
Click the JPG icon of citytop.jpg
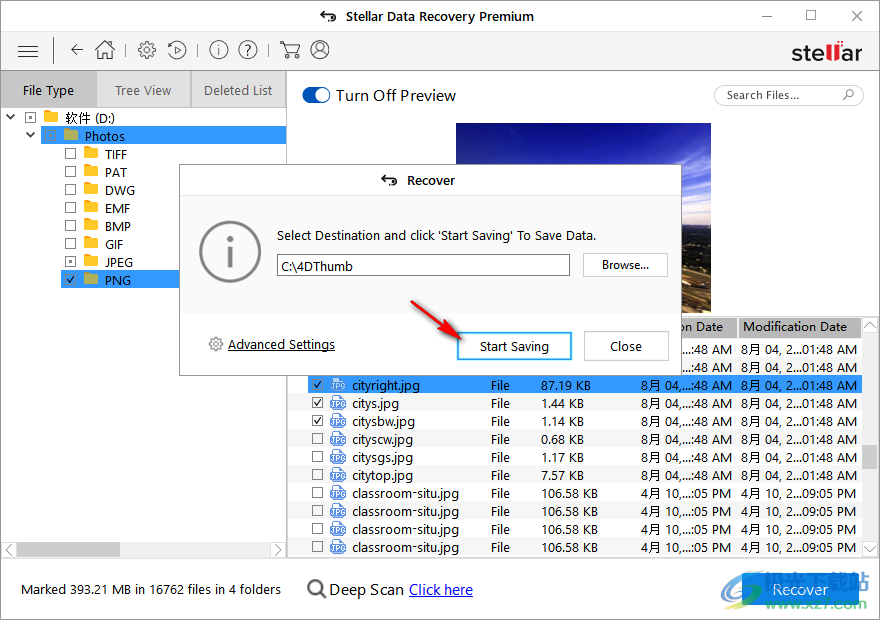[x=338, y=475]
